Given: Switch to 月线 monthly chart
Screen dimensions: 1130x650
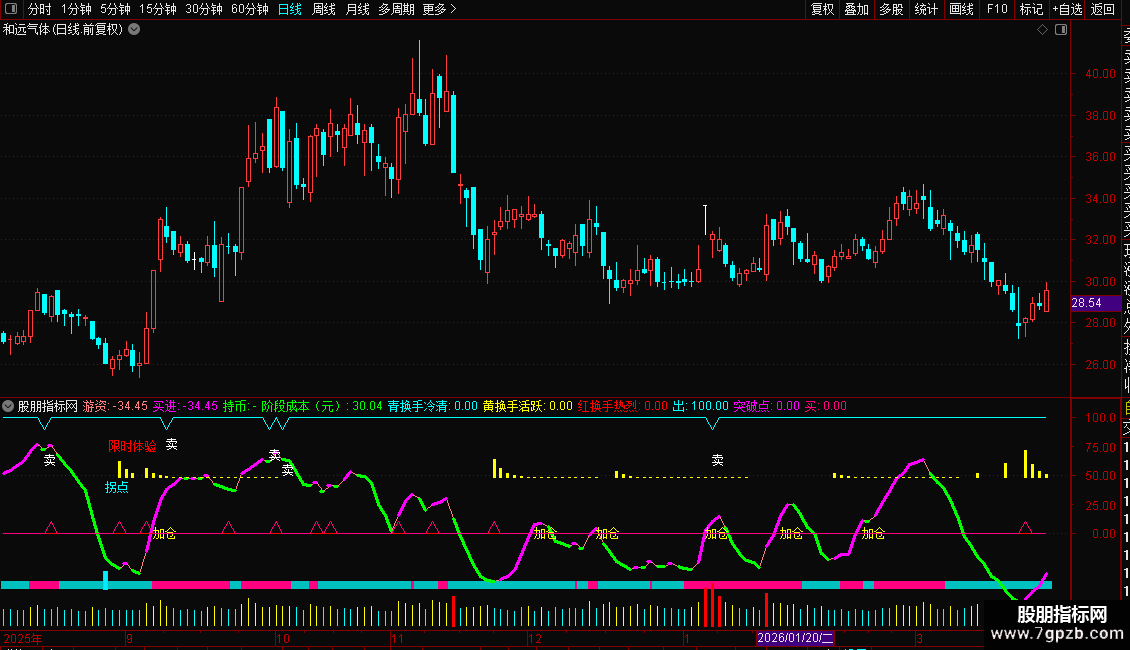Looking at the screenshot, I should (x=357, y=9).
